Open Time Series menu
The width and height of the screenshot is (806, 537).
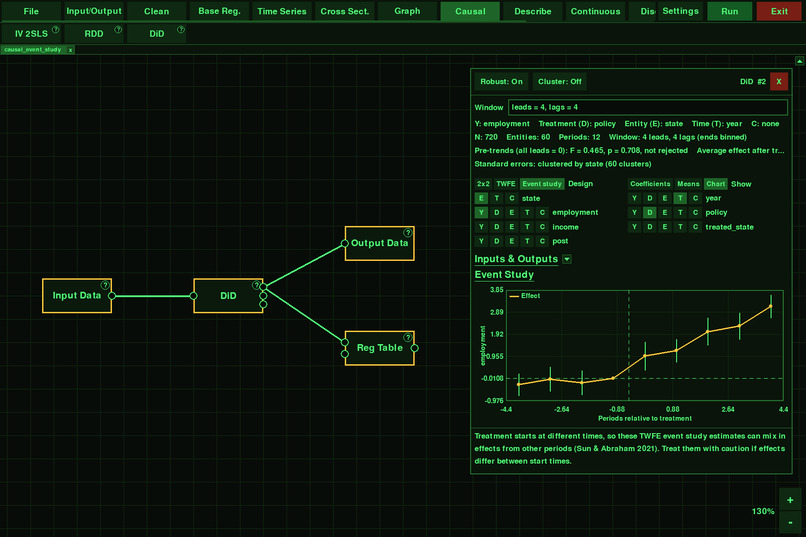282,11
